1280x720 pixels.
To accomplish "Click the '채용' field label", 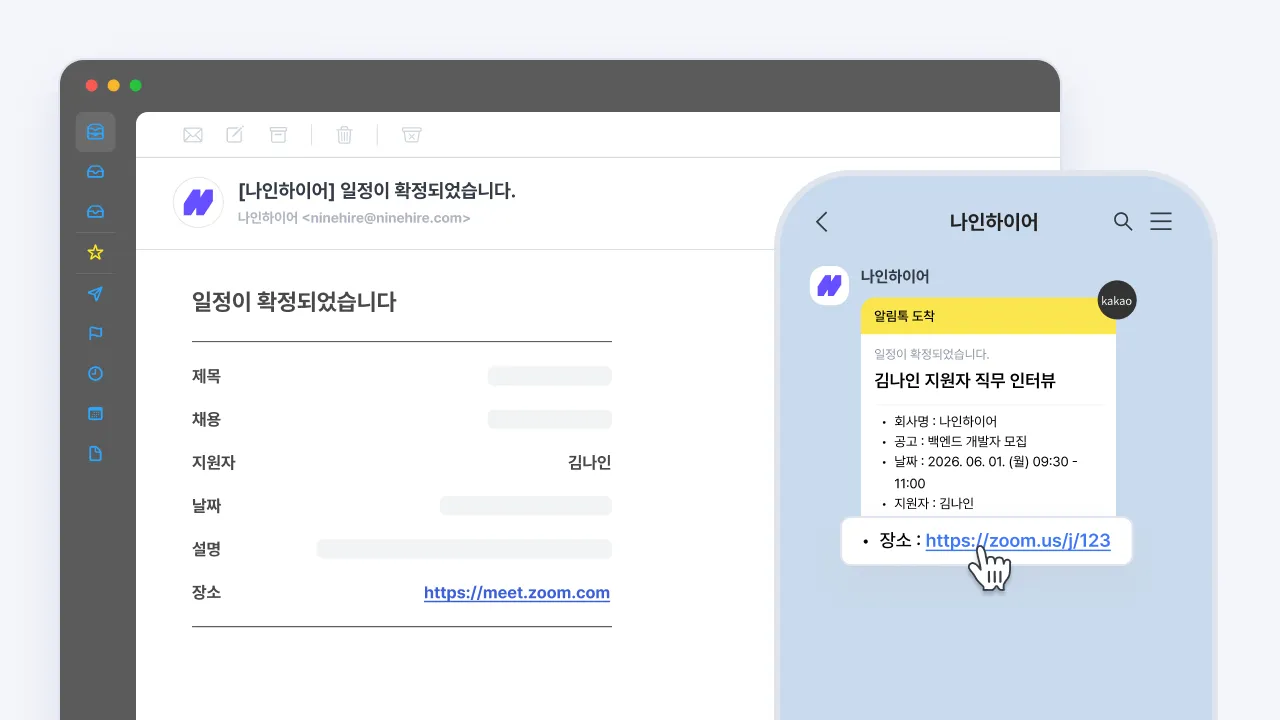I will point(207,419).
